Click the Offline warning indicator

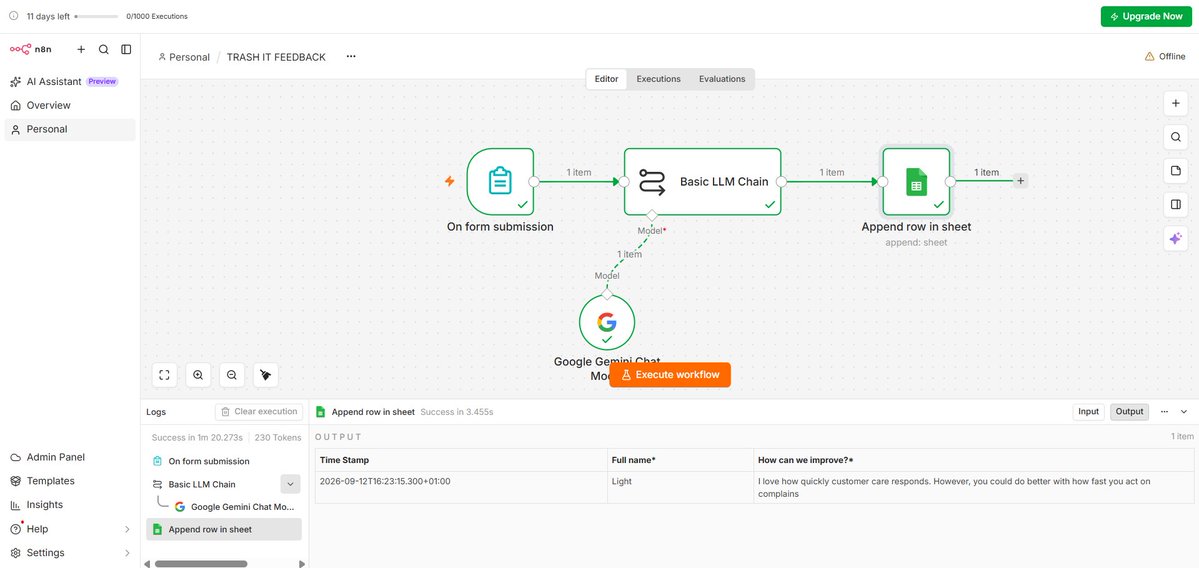coord(1165,57)
